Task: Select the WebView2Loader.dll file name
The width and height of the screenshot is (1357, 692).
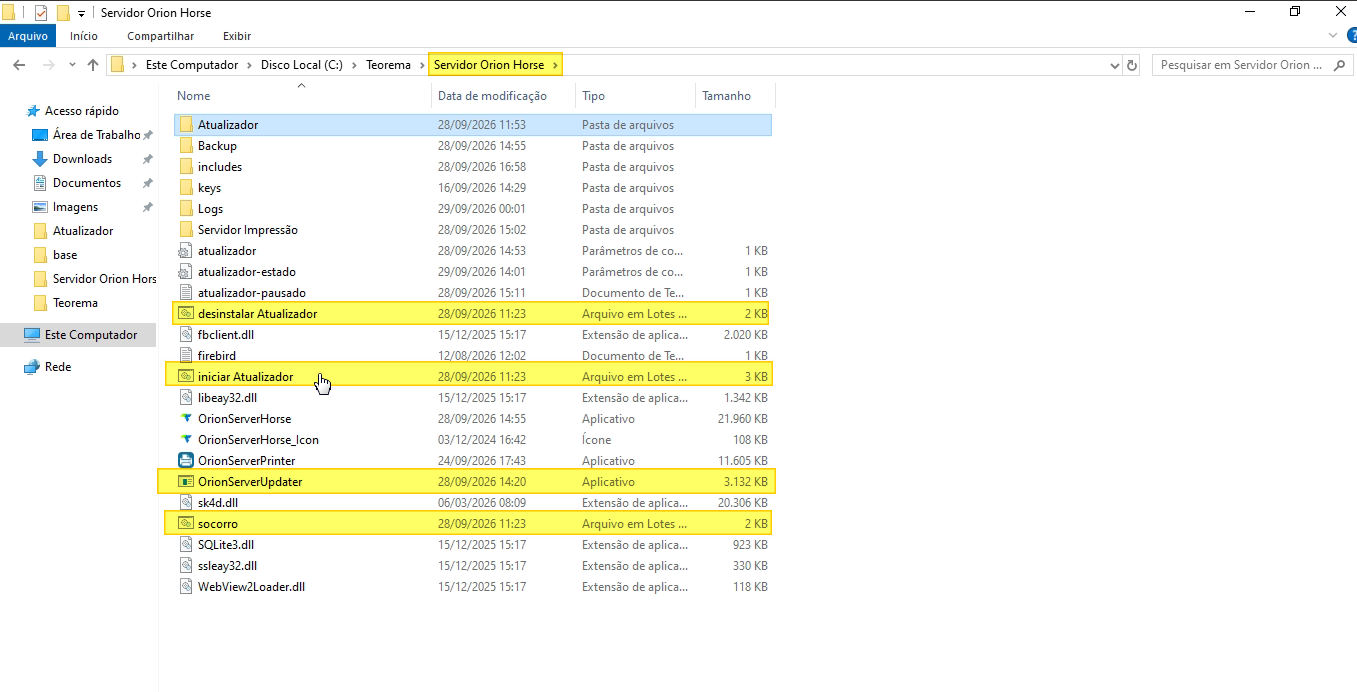Action: pos(251,586)
